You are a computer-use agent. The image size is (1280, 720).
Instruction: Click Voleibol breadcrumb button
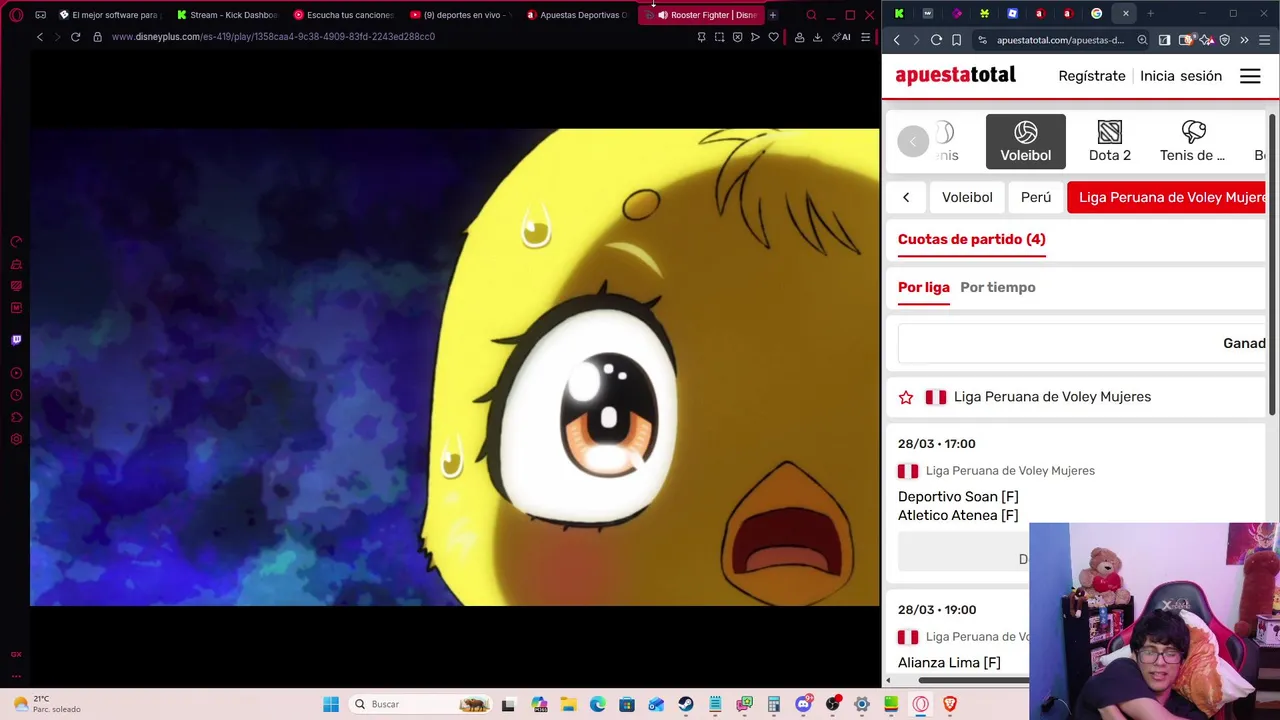[967, 197]
